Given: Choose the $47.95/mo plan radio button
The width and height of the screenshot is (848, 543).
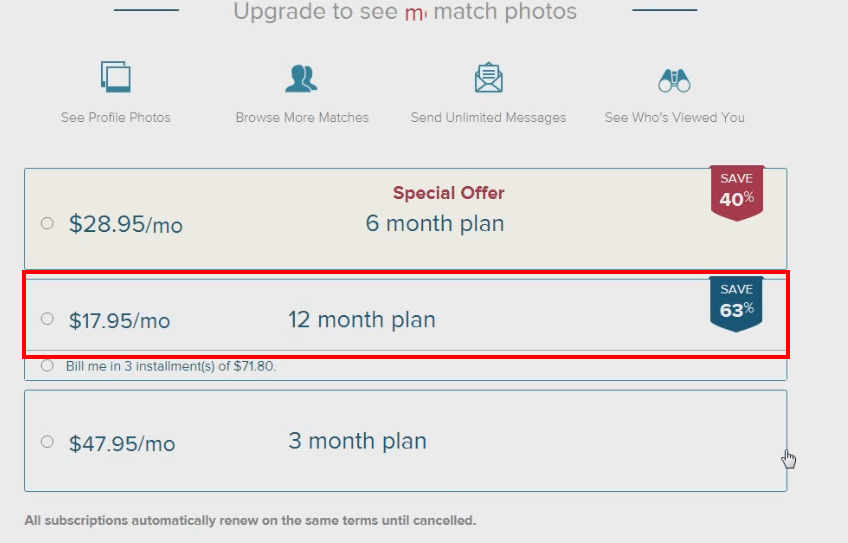Looking at the screenshot, I should pyautogui.click(x=47, y=442).
